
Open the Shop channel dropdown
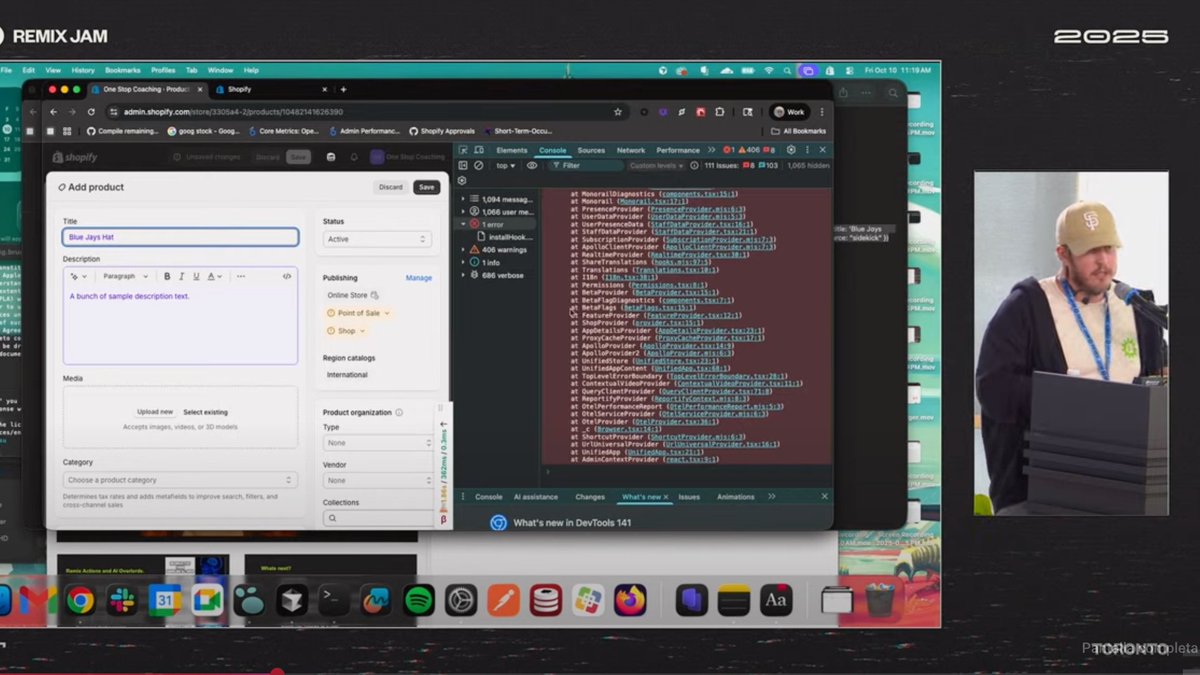(x=346, y=331)
